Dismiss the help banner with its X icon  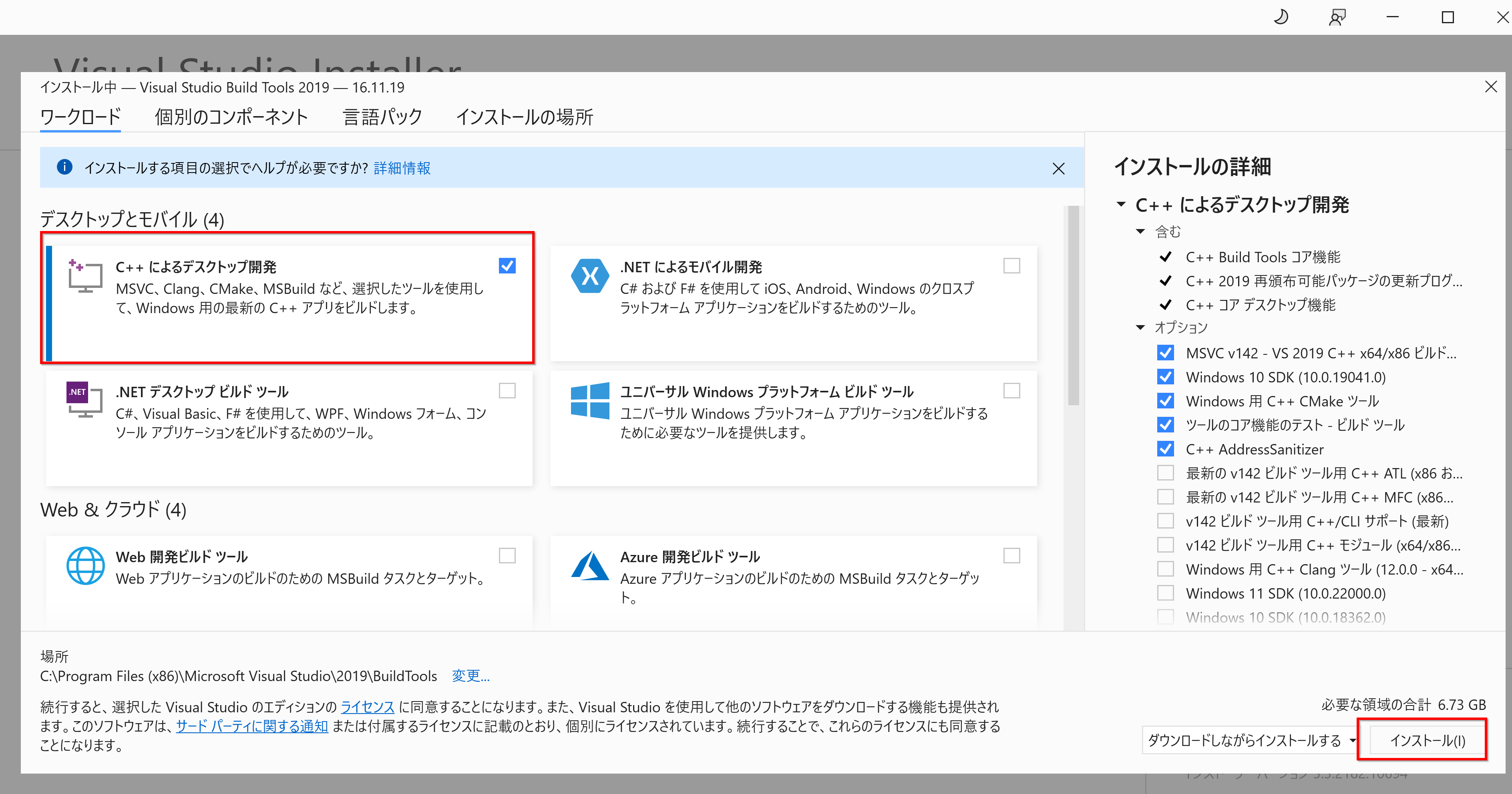coord(1058,169)
